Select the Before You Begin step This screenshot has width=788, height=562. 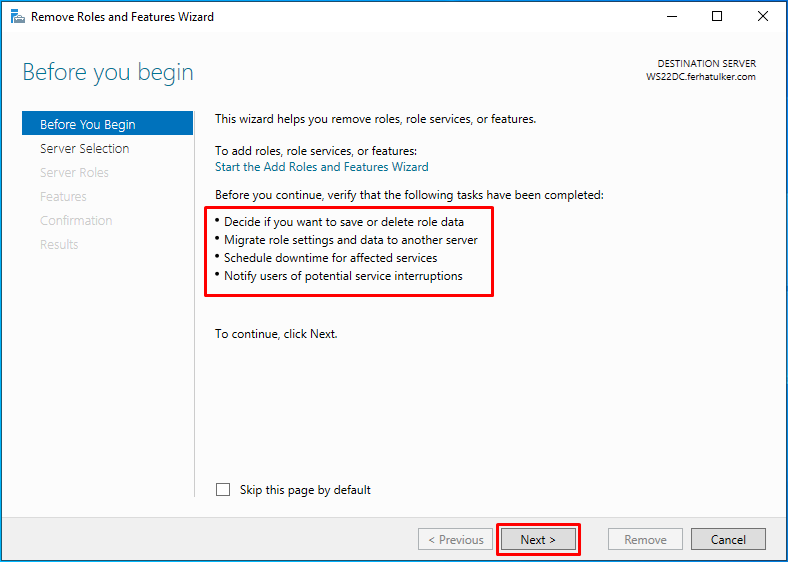[x=108, y=124]
